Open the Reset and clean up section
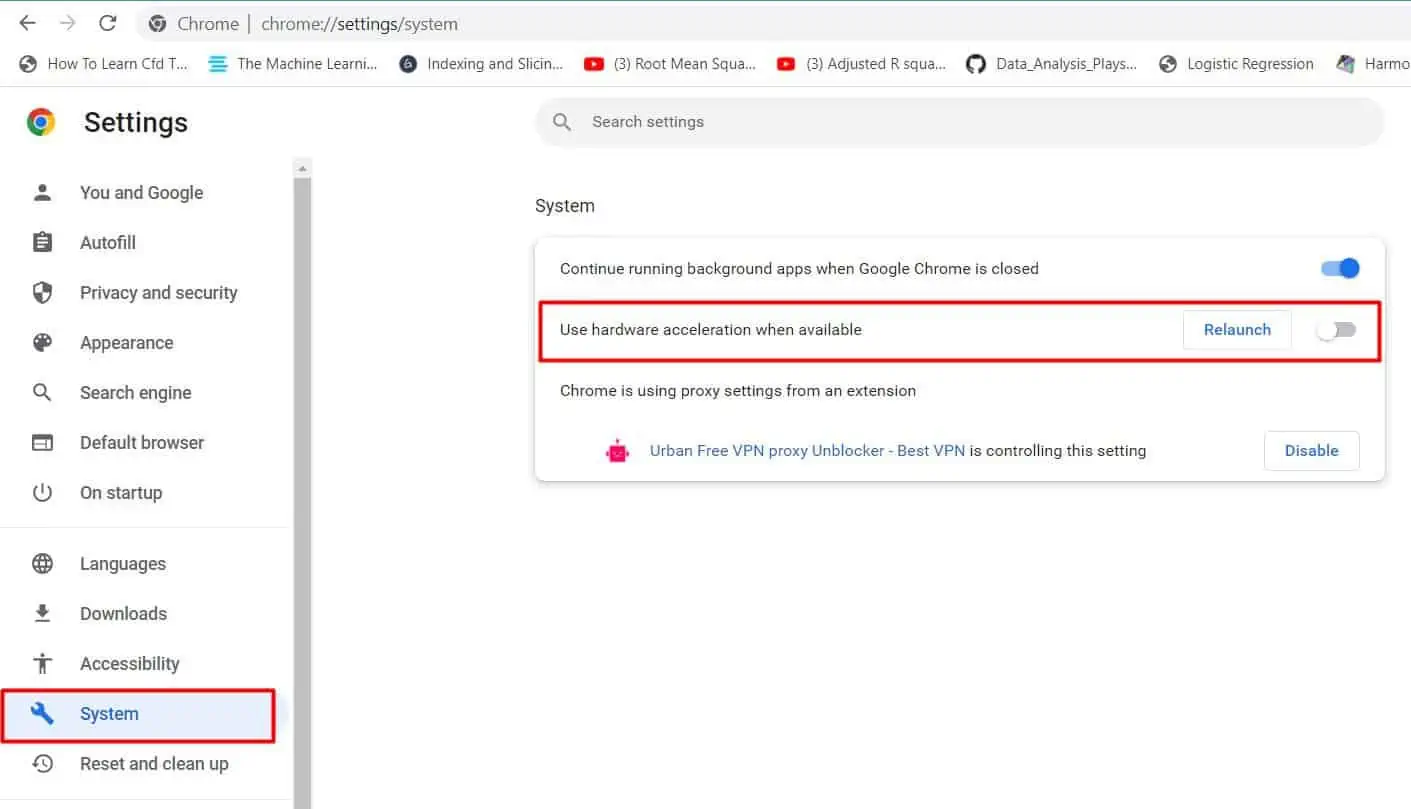 [154, 763]
